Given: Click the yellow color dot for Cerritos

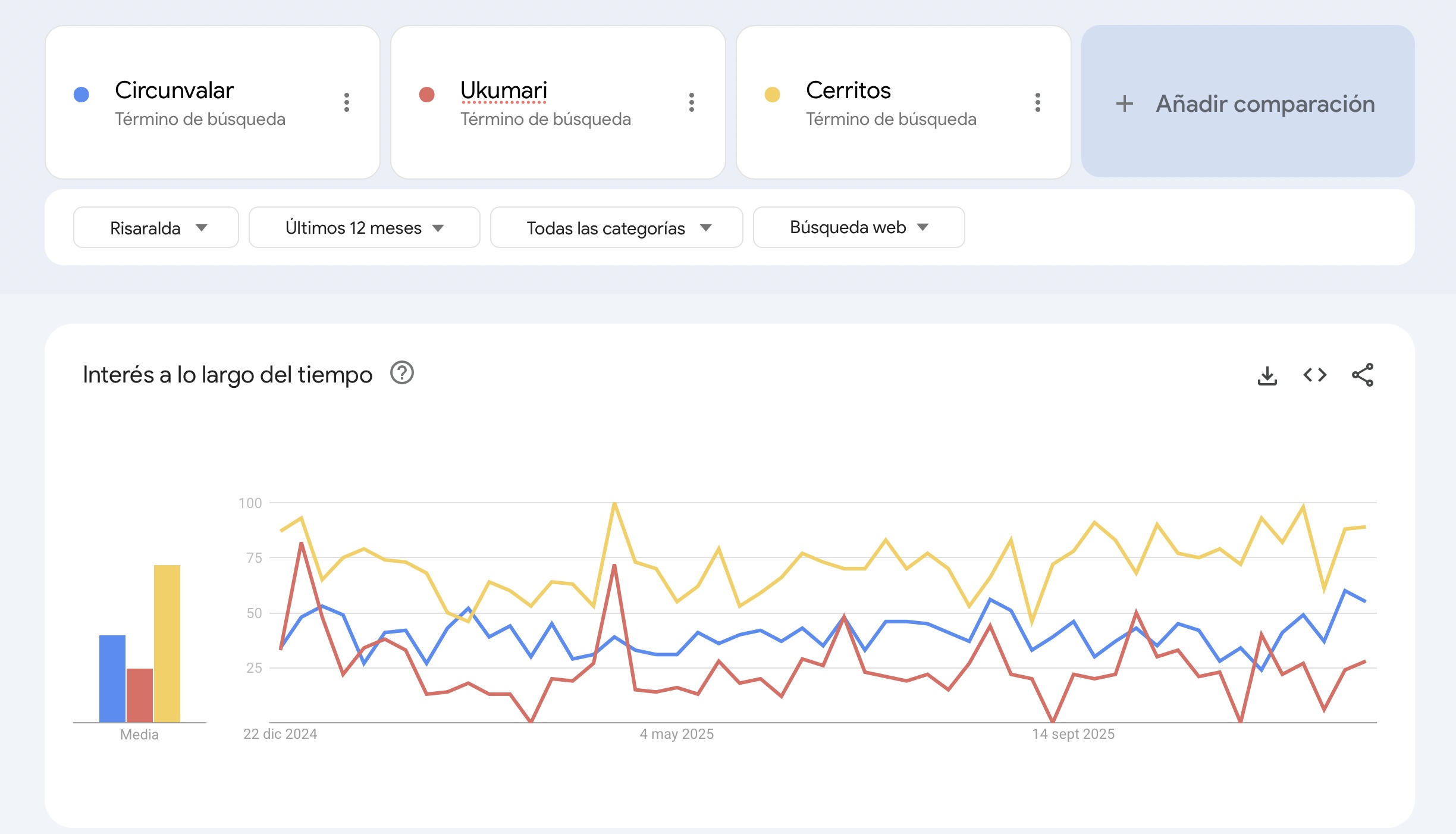Looking at the screenshot, I should [773, 94].
